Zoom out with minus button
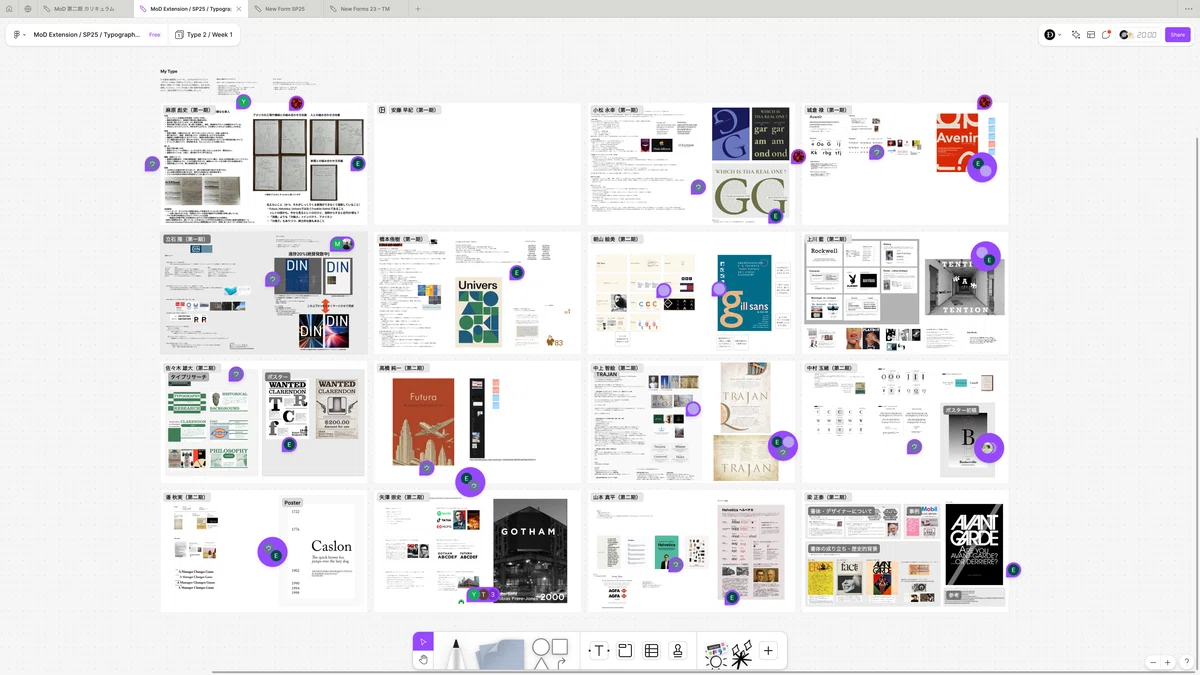This screenshot has height=675, width=1200. tap(1153, 662)
